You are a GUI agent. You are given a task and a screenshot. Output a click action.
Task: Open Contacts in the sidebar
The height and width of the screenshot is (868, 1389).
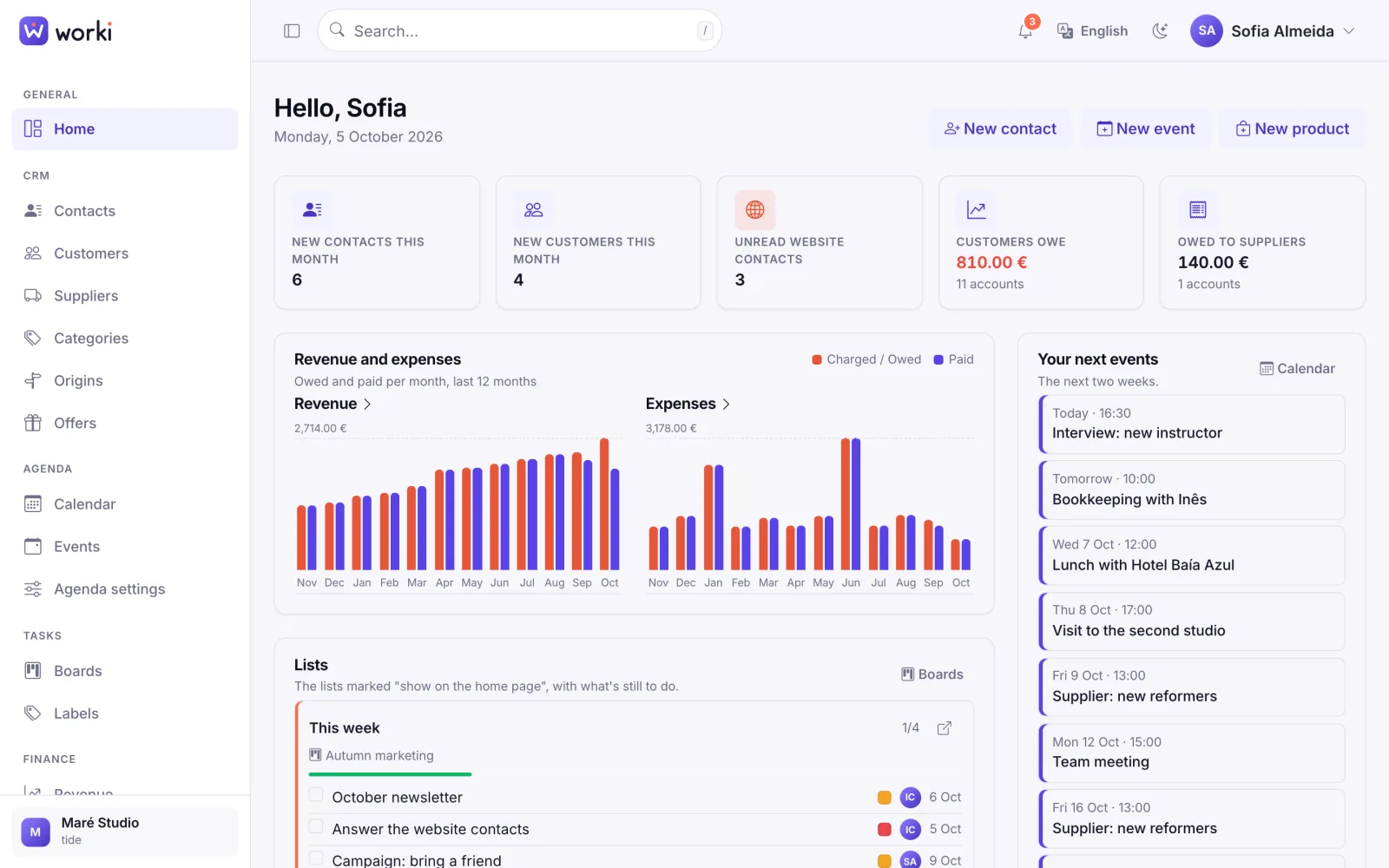(125, 211)
